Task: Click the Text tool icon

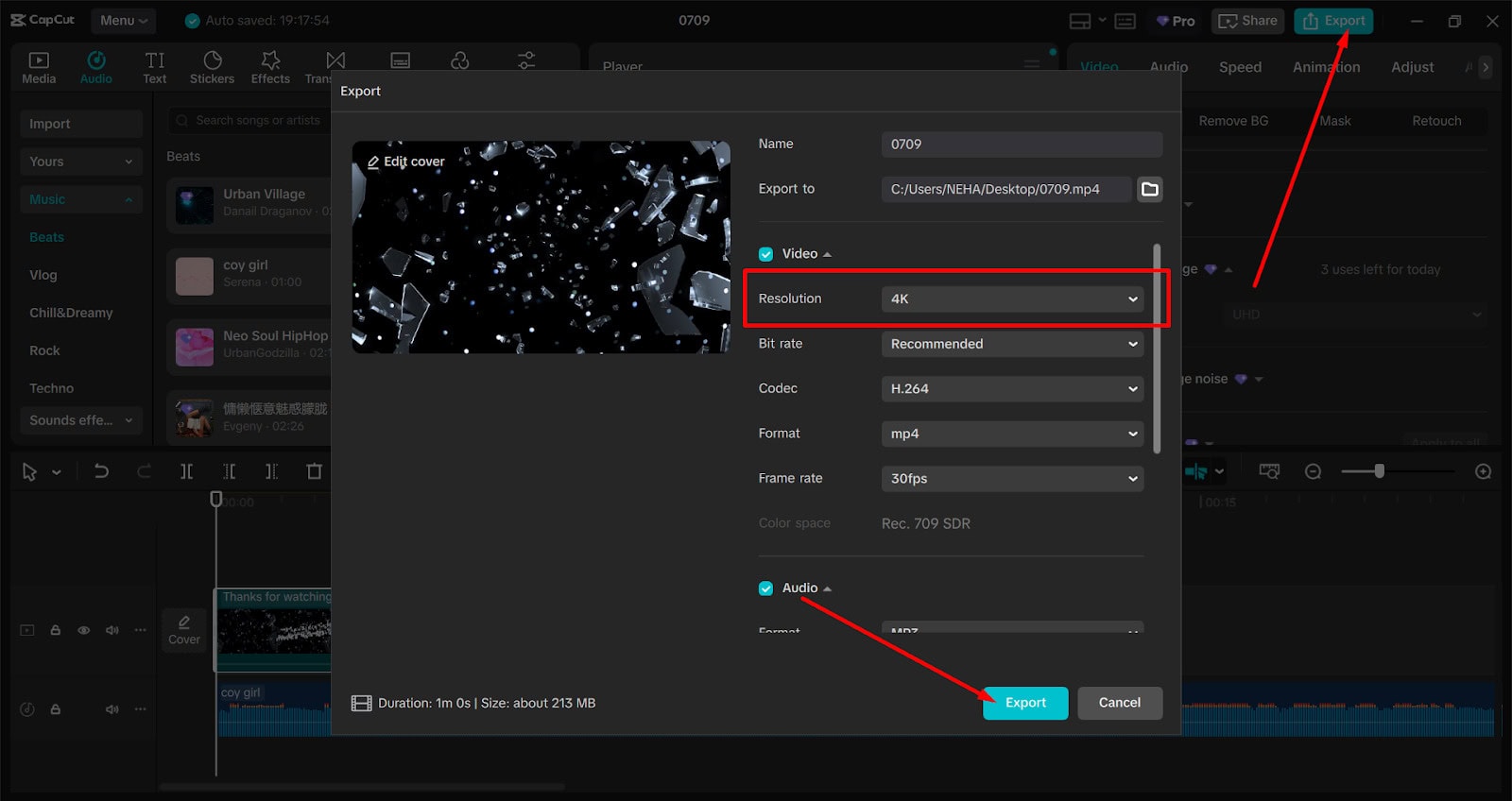Action: (155, 67)
